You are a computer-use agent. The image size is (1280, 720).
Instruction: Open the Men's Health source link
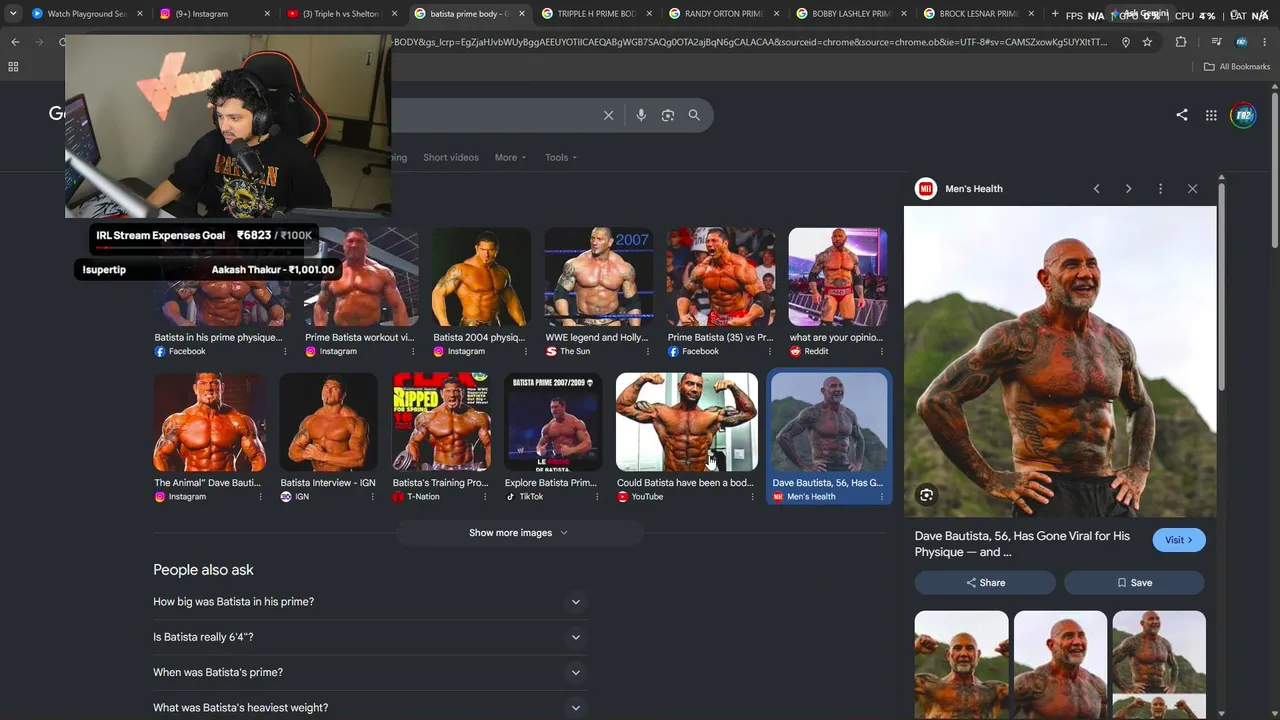[973, 189]
